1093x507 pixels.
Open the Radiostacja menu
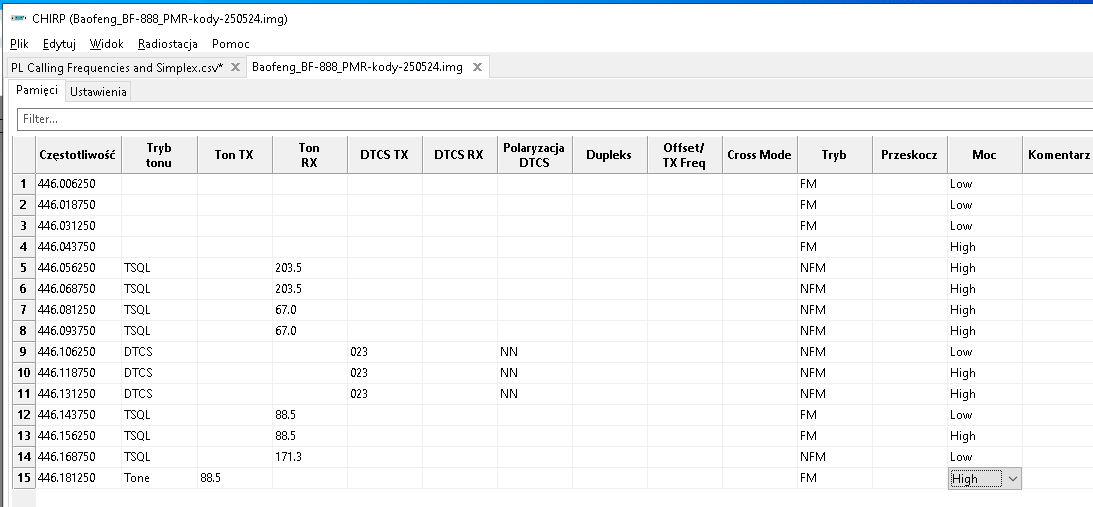click(x=168, y=44)
